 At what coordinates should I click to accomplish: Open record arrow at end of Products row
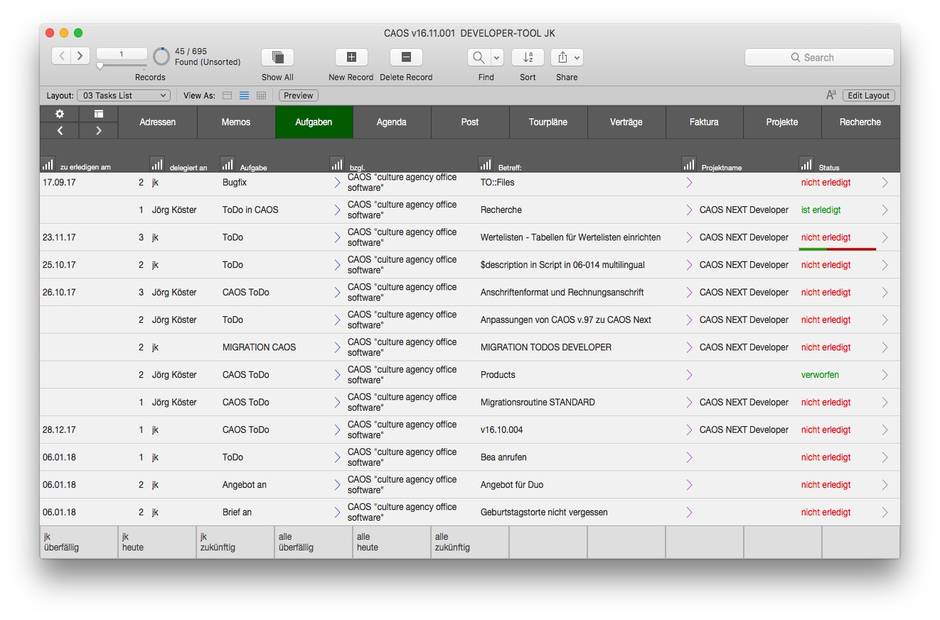coord(885,375)
